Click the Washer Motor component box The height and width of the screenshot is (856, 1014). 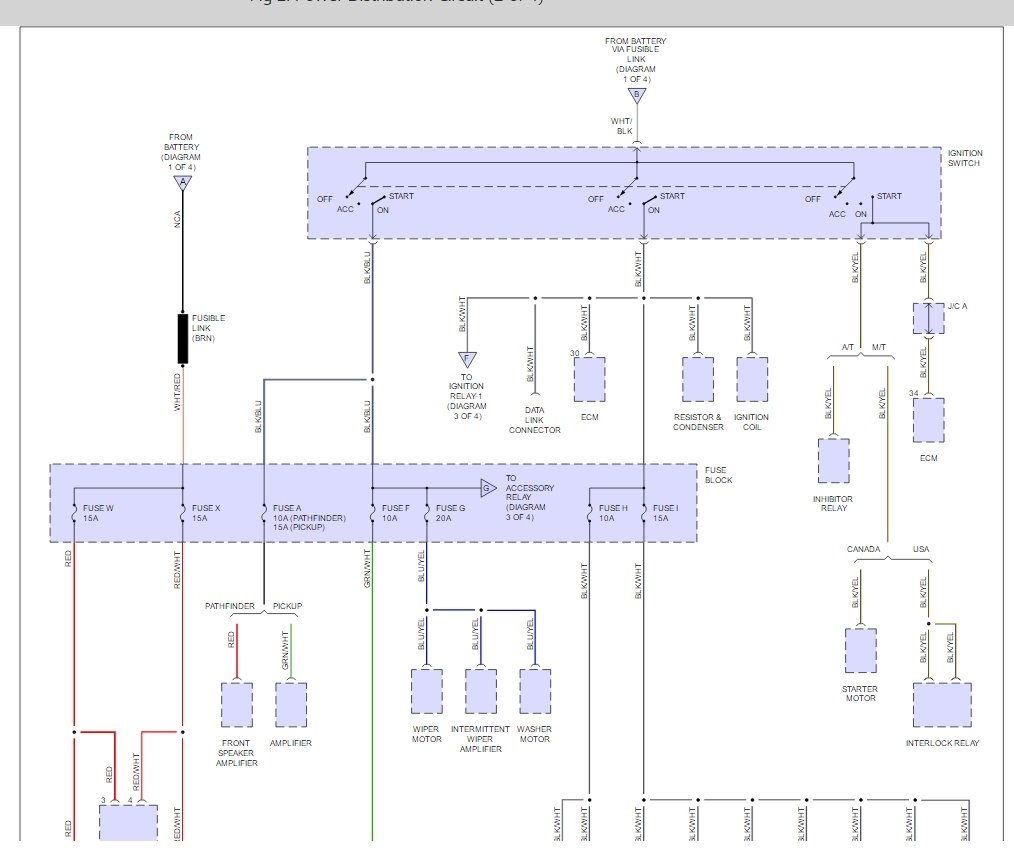pos(535,691)
